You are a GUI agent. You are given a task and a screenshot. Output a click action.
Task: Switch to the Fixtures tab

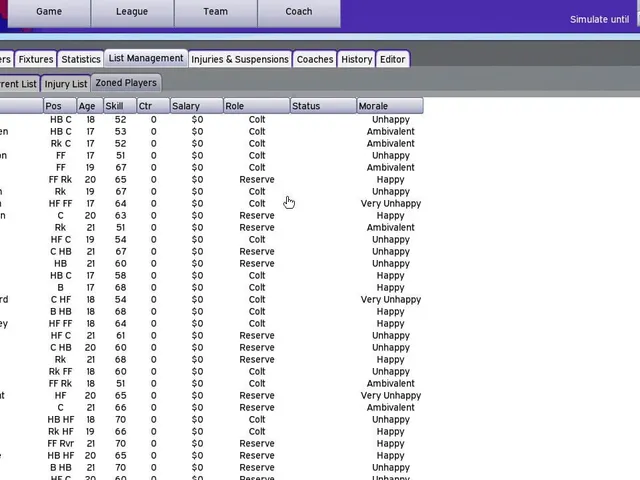pos(36,59)
